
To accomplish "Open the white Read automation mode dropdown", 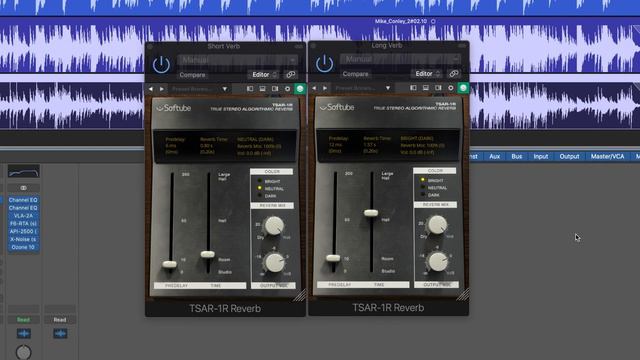I will tap(60, 320).
